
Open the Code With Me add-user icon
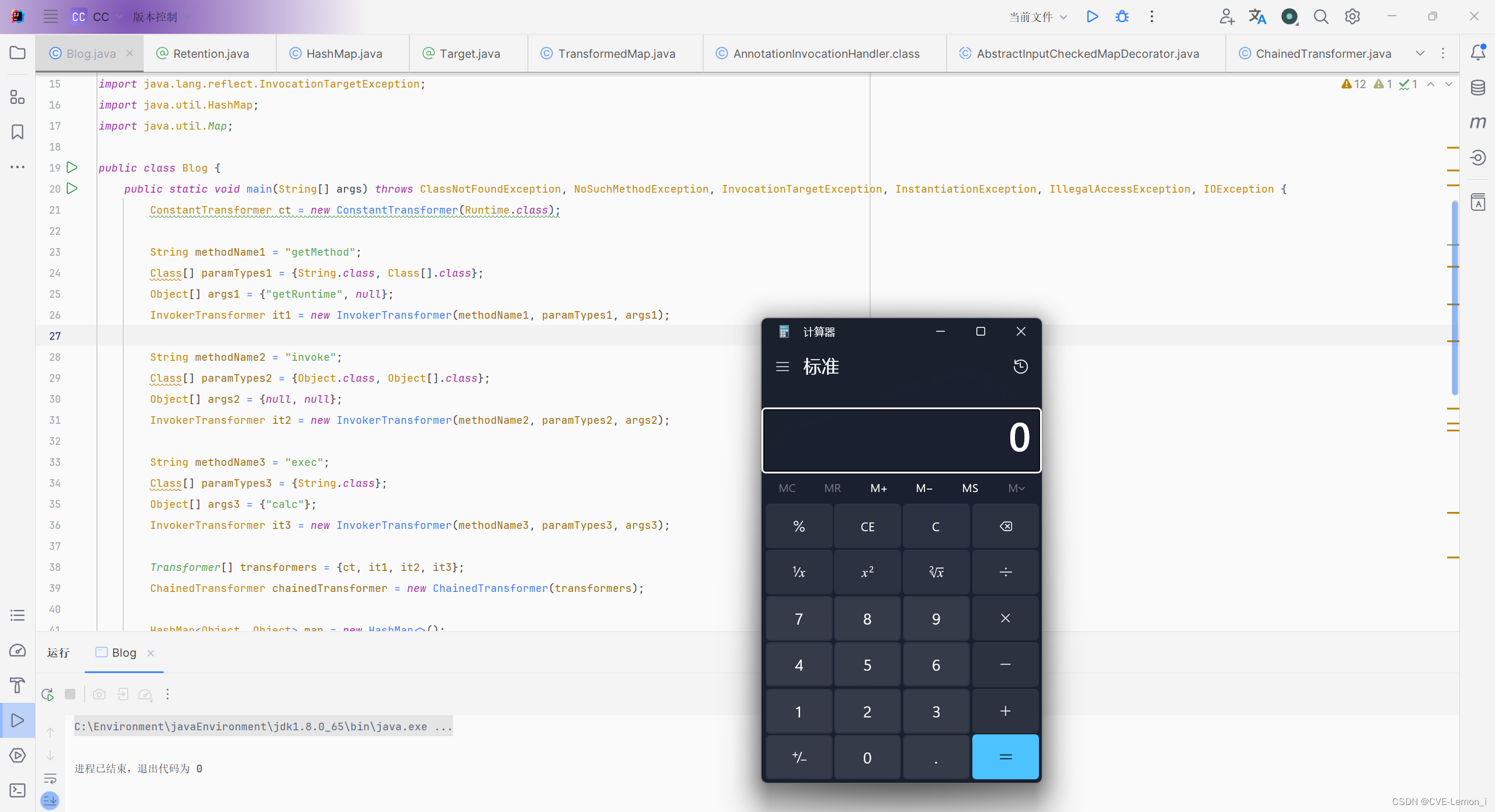point(1227,16)
